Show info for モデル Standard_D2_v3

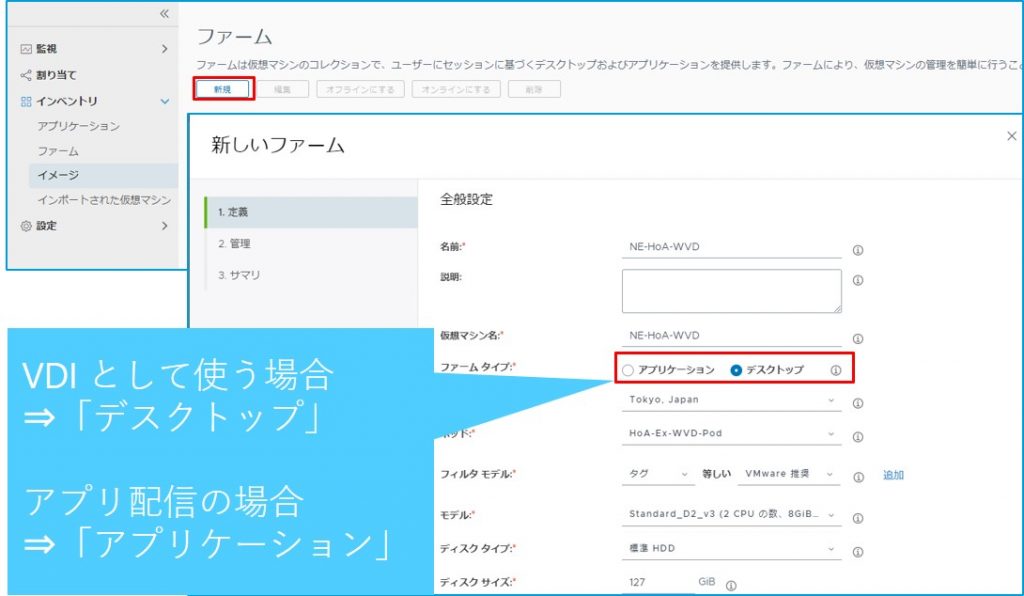tap(858, 518)
